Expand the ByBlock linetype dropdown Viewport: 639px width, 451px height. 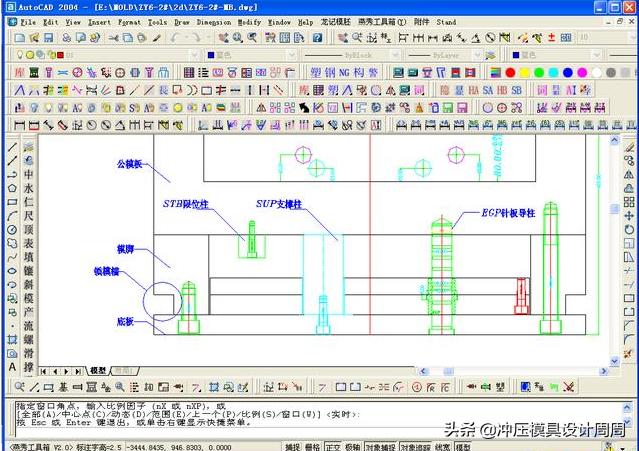pyautogui.click(x=395, y=55)
